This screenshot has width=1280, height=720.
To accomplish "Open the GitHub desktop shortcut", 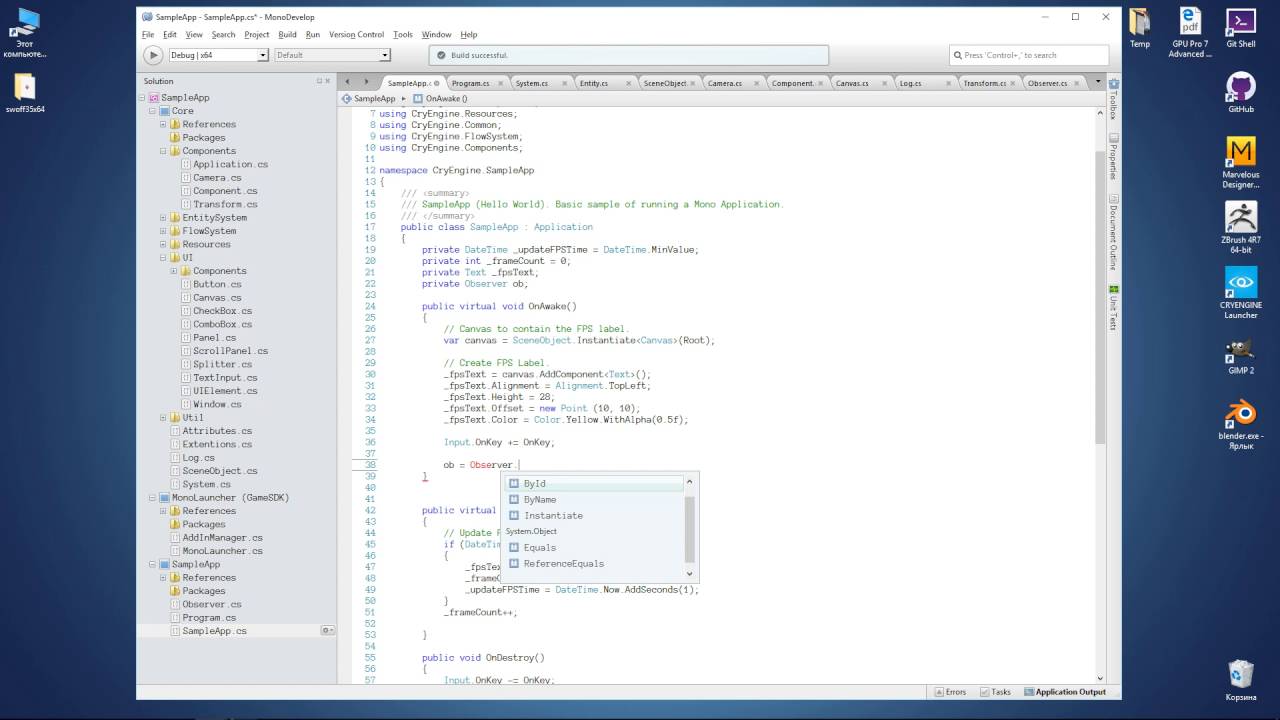I will point(1241,92).
